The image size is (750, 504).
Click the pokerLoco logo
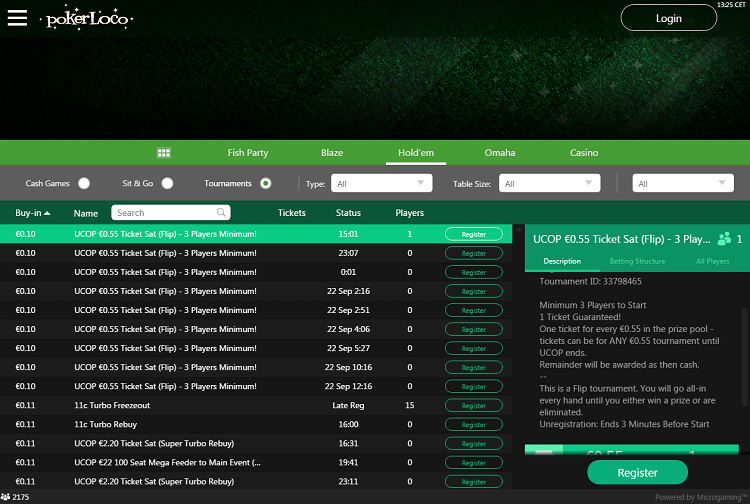click(89, 19)
